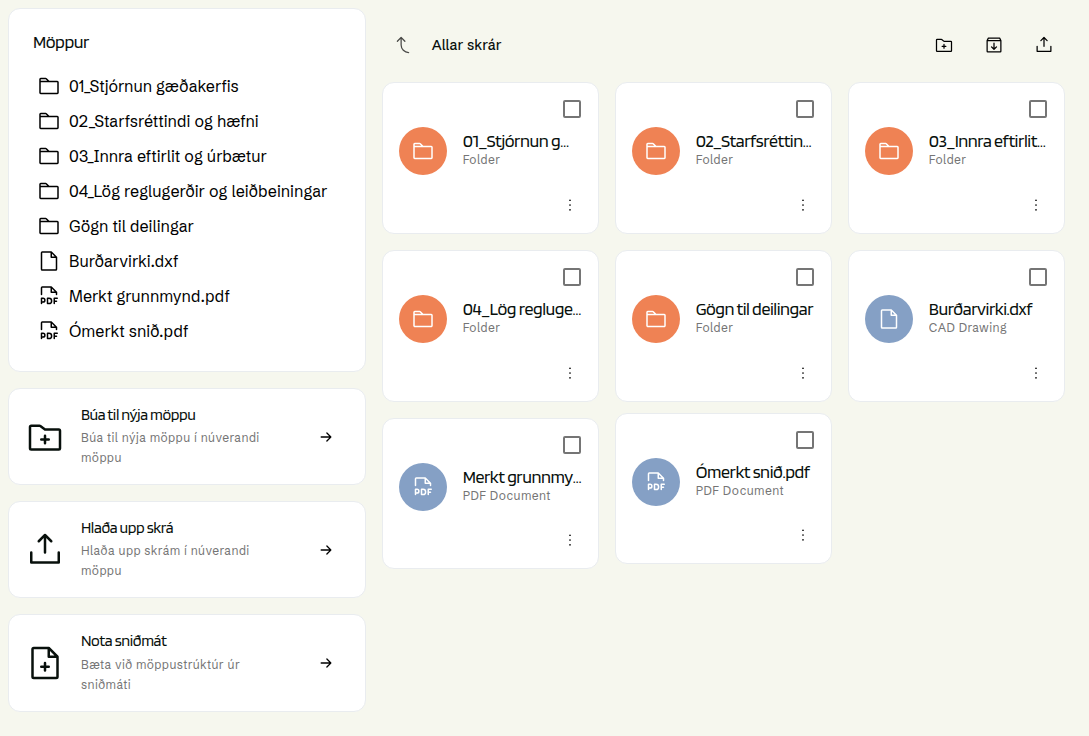Click Nota sniðmát template action
The image size is (1089, 736).
coord(187,662)
